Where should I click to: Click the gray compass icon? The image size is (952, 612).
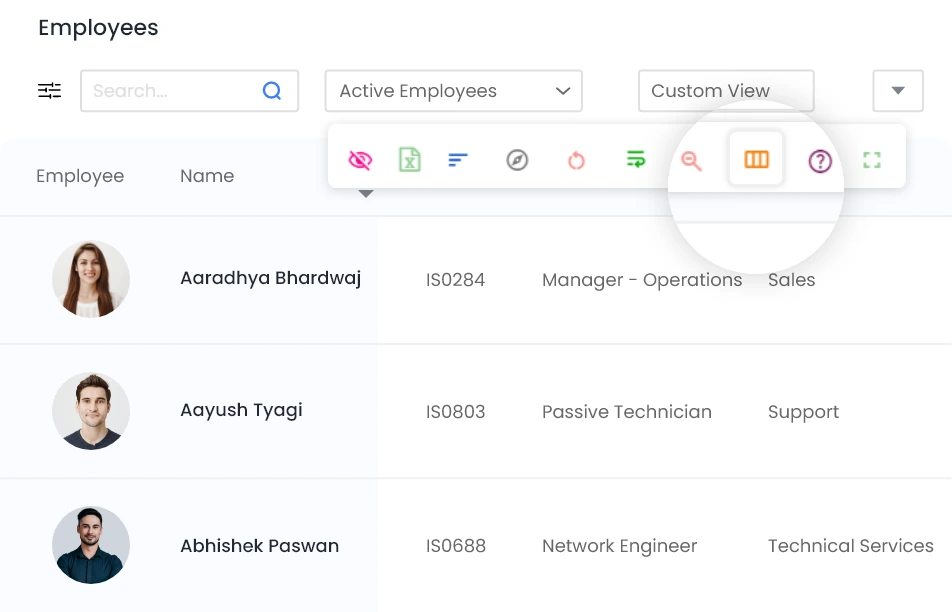[517, 160]
